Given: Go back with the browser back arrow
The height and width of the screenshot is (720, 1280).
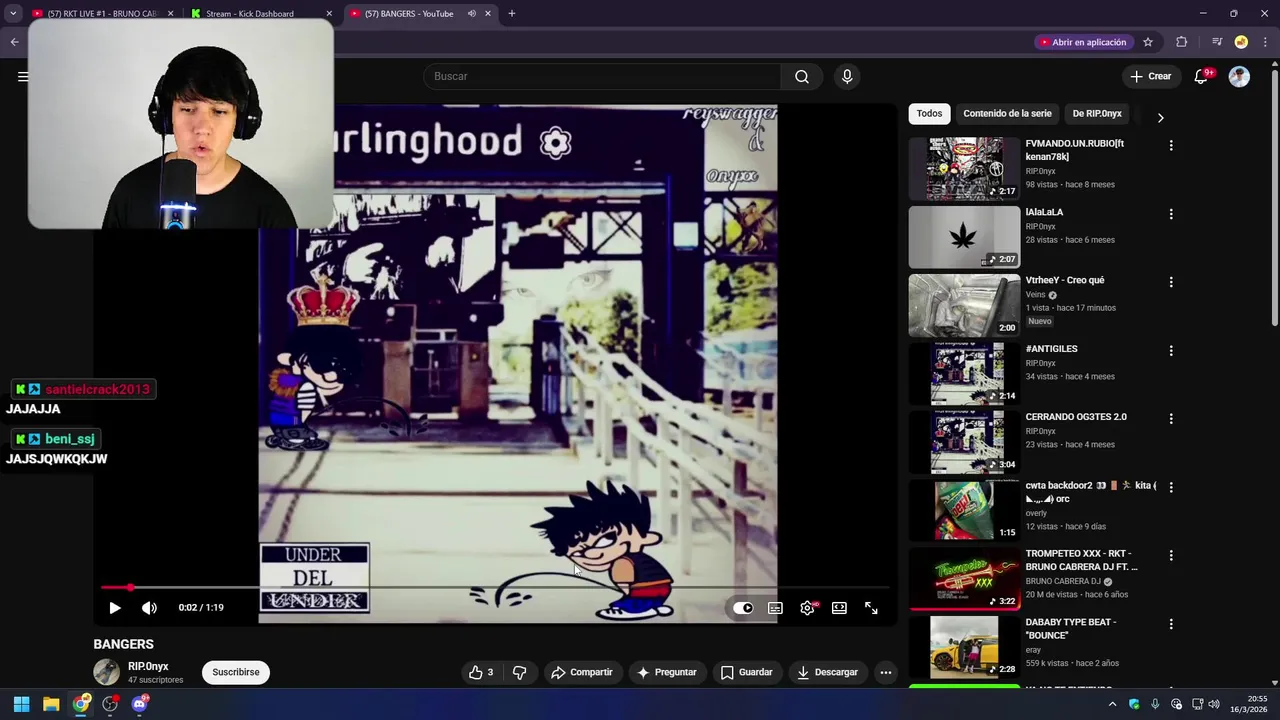Looking at the screenshot, I should pyautogui.click(x=14, y=42).
